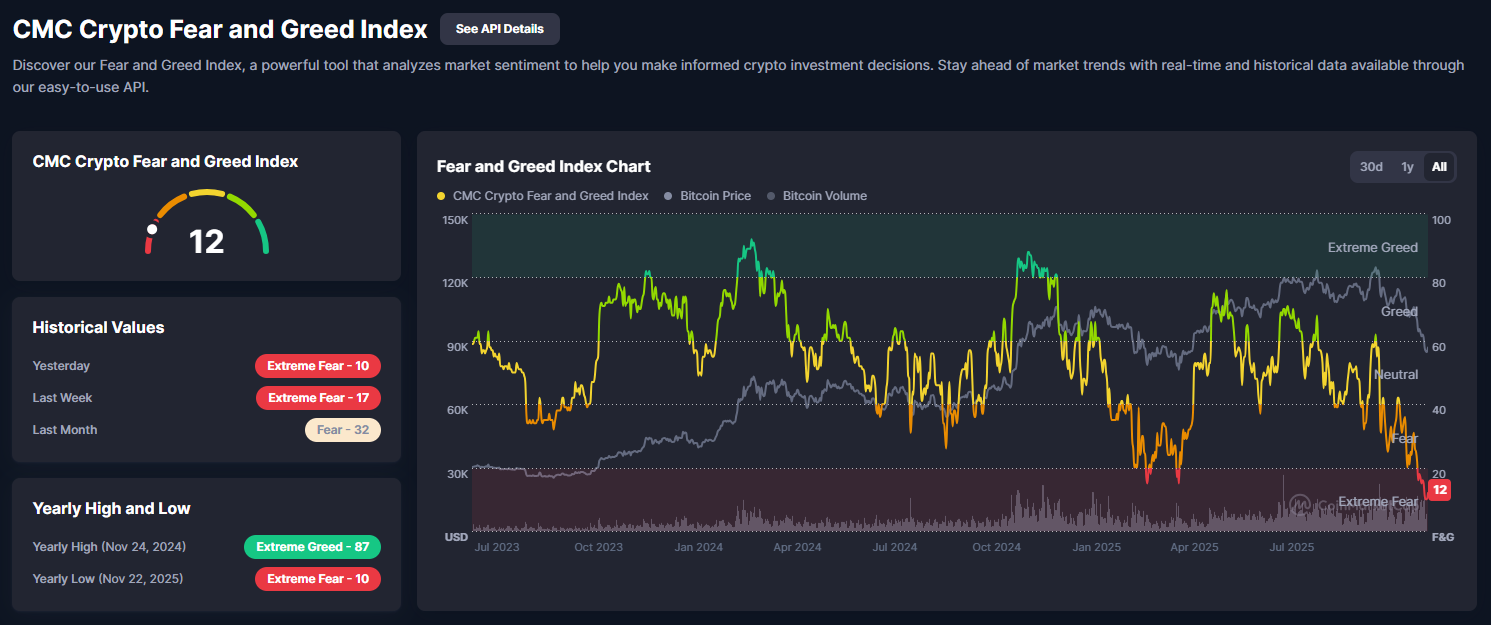This screenshot has width=1491, height=625.
Task: Click the Extreme Greed zone label in chart
Action: (x=1372, y=247)
